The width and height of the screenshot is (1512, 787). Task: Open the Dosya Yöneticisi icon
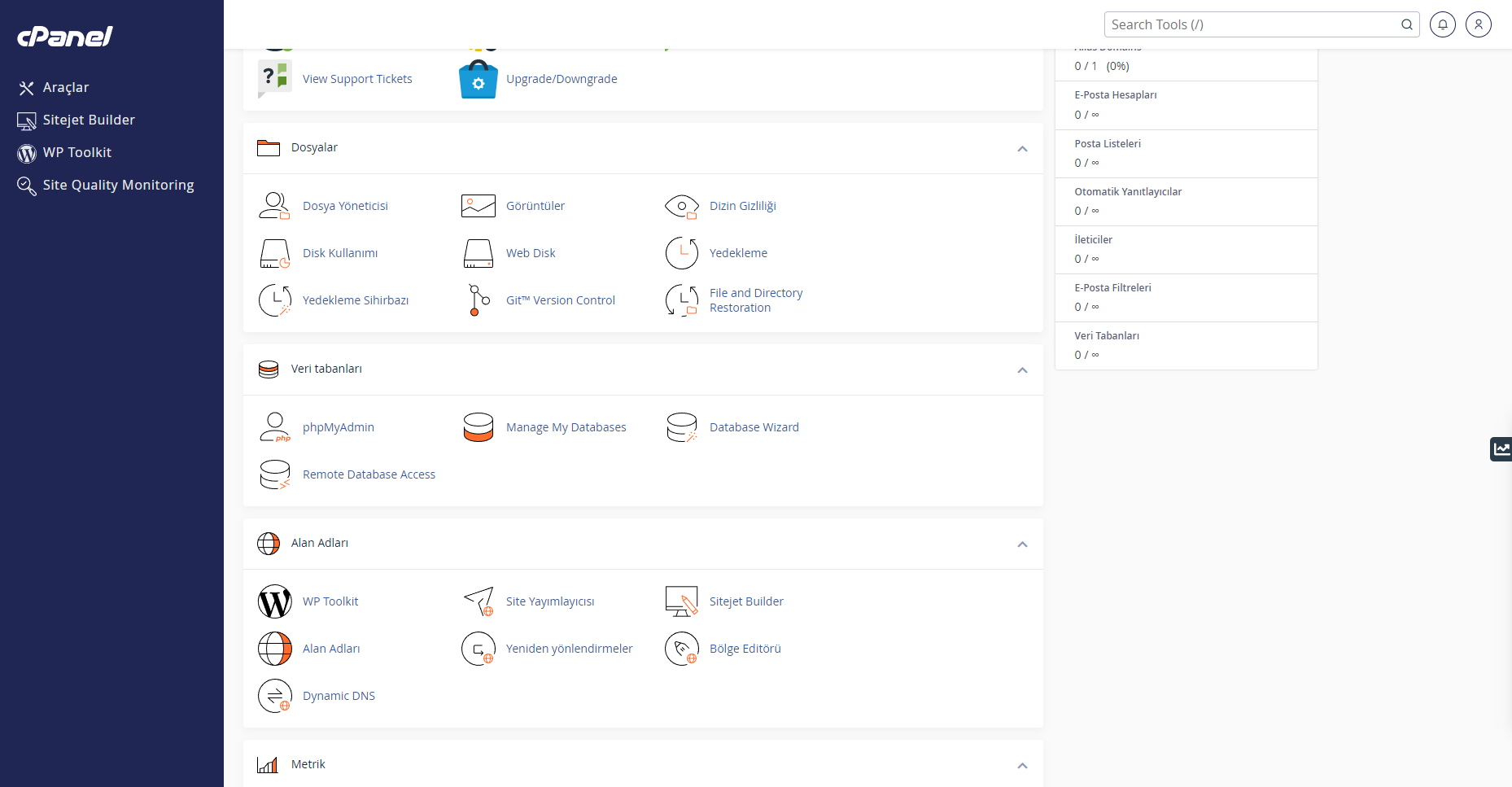tap(274, 206)
